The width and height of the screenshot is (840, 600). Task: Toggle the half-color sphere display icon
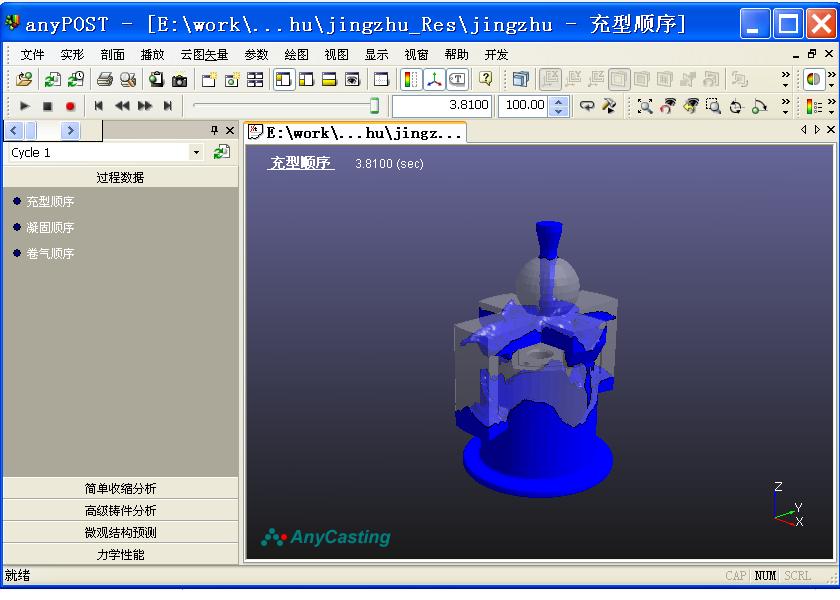pos(814,80)
